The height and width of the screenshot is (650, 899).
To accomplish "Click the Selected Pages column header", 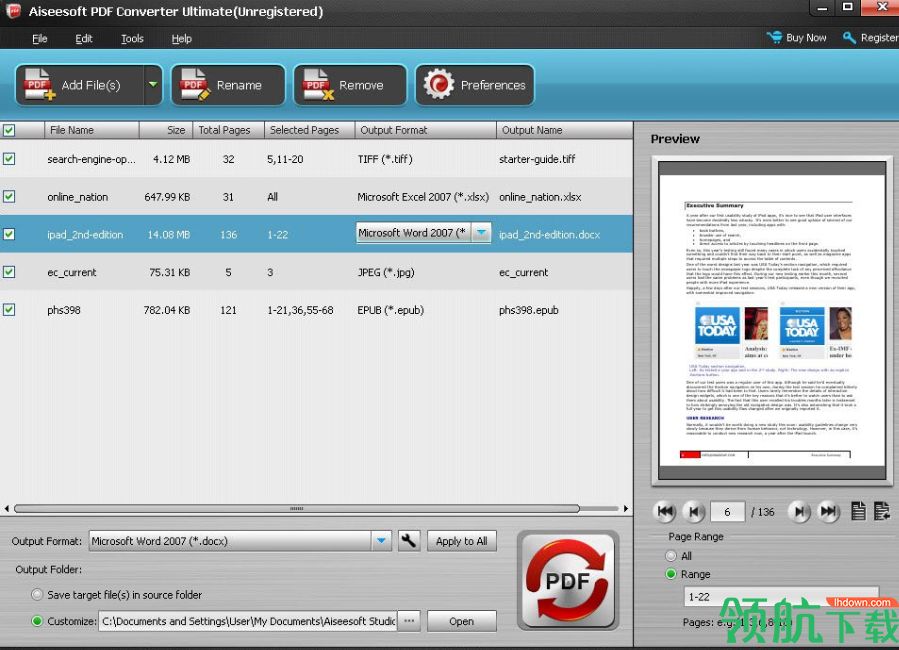I will click(x=309, y=130).
